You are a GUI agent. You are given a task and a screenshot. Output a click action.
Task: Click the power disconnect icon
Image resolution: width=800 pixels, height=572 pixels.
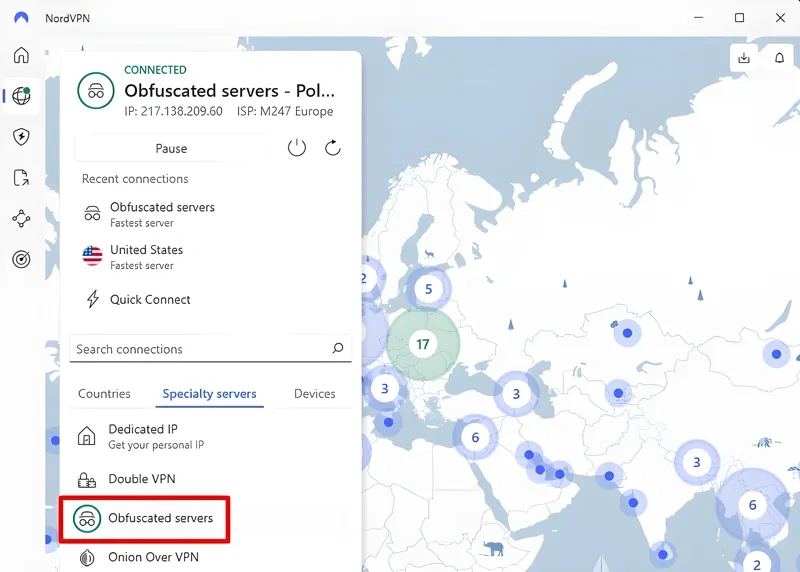(296, 148)
